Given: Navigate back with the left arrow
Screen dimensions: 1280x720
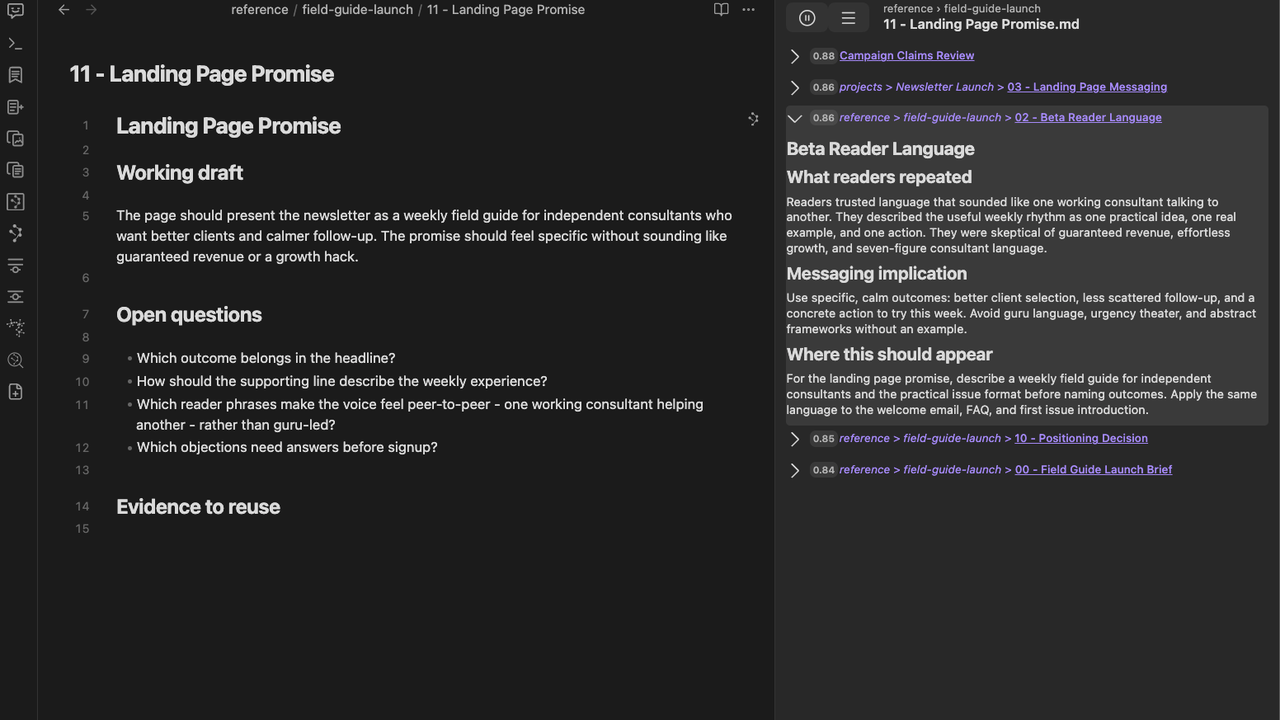Looking at the screenshot, I should click(x=64, y=10).
